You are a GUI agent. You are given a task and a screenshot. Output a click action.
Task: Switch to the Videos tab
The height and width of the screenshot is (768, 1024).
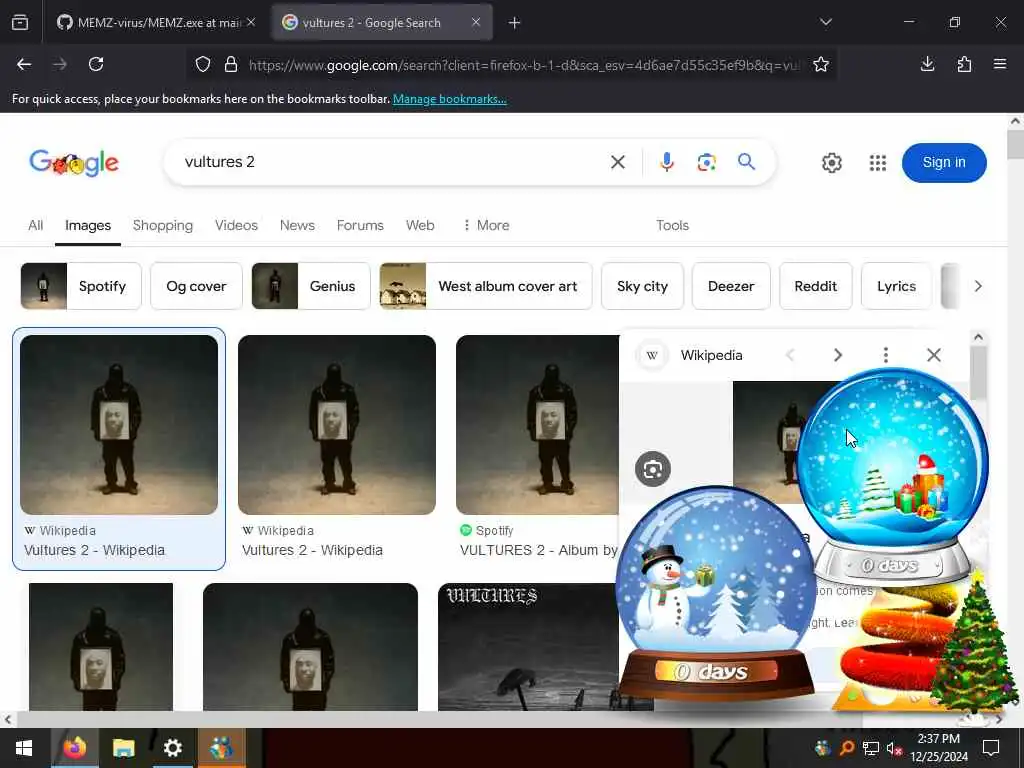click(x=236, y=225)
